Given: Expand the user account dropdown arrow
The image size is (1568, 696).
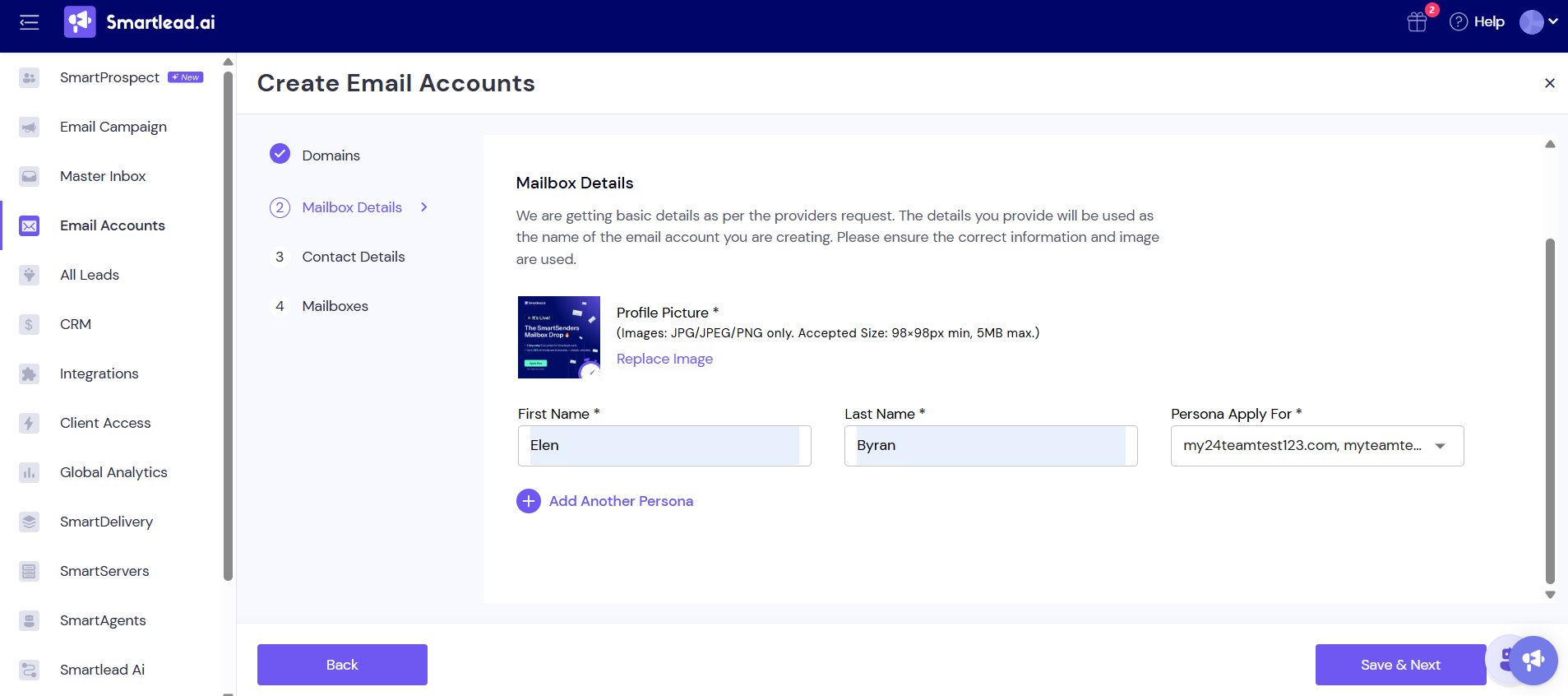Looking at the screenshot, I should 1553,22.
